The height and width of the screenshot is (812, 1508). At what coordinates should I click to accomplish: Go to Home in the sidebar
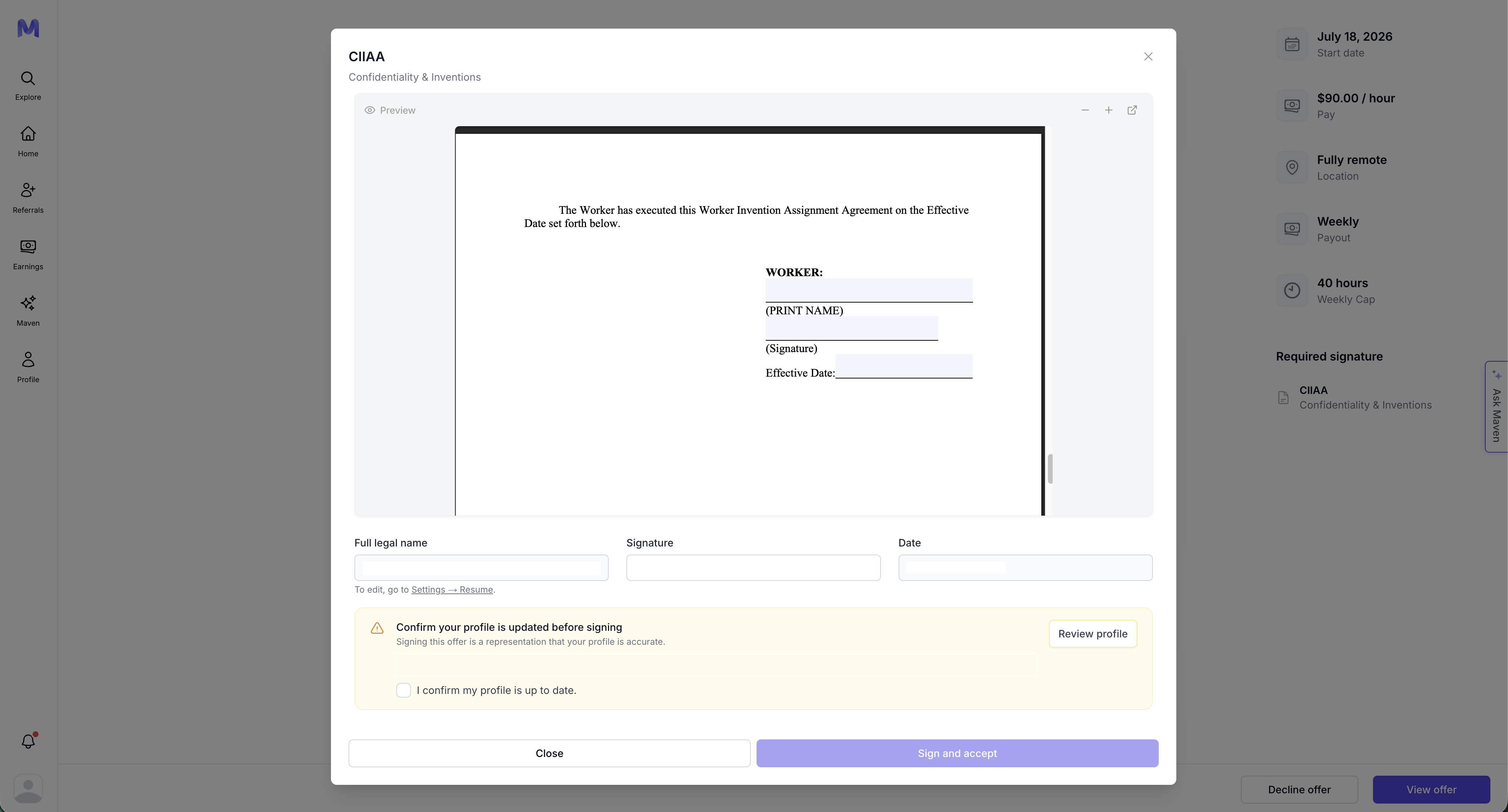pyautogui.click(x=28, y=142)
